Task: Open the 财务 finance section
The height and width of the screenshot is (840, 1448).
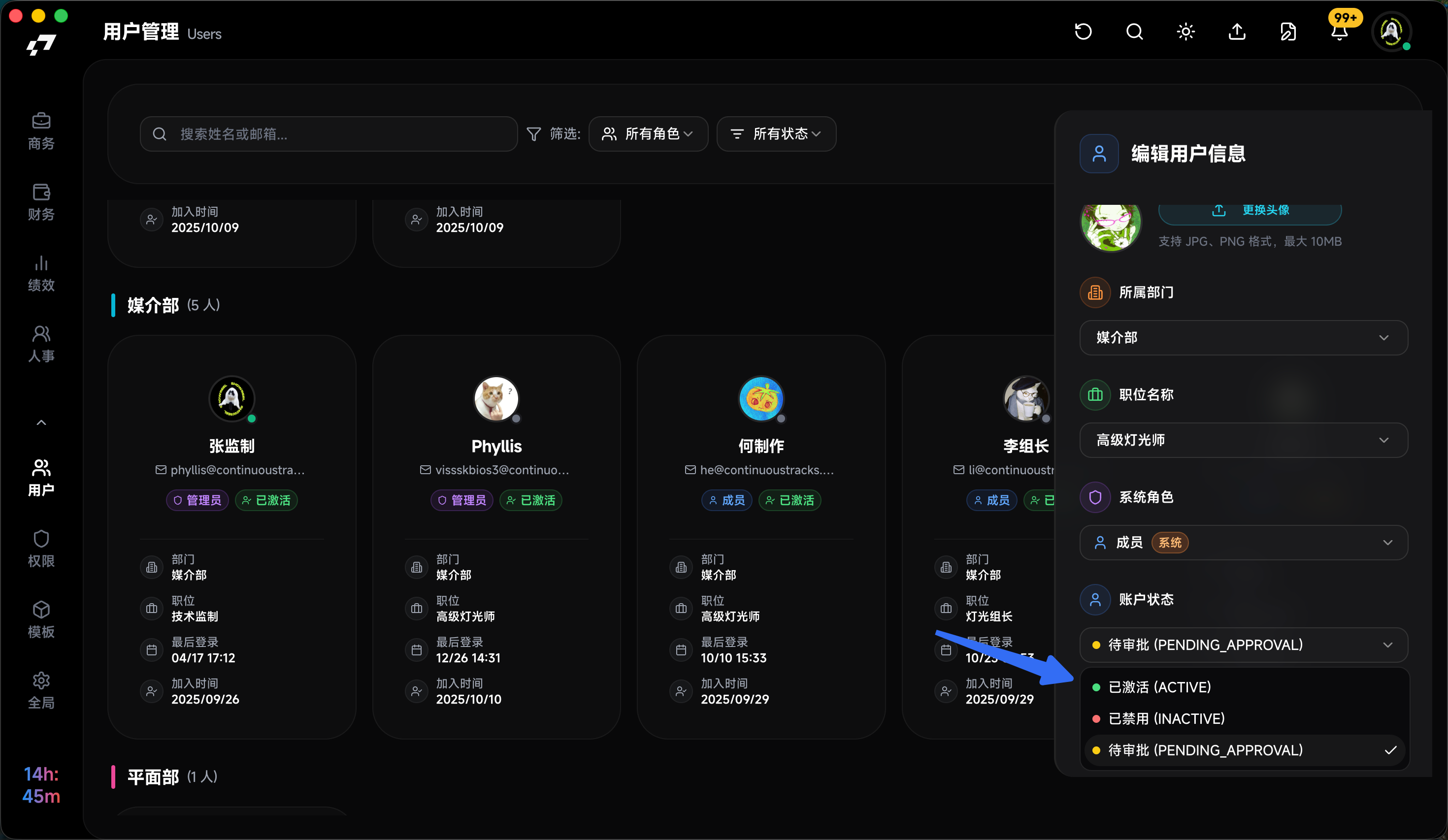Action: [41, 202]
